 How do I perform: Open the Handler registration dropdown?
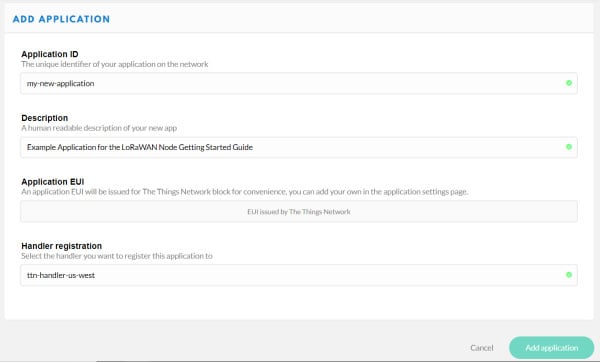point(299,275)
